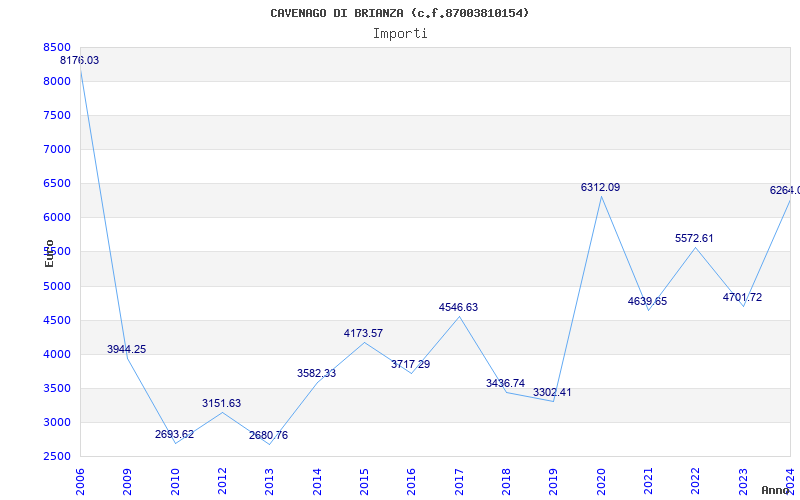Click the year 2022 axis label
The width and height of the screenshot is (800, 500).
coord(695,482)
